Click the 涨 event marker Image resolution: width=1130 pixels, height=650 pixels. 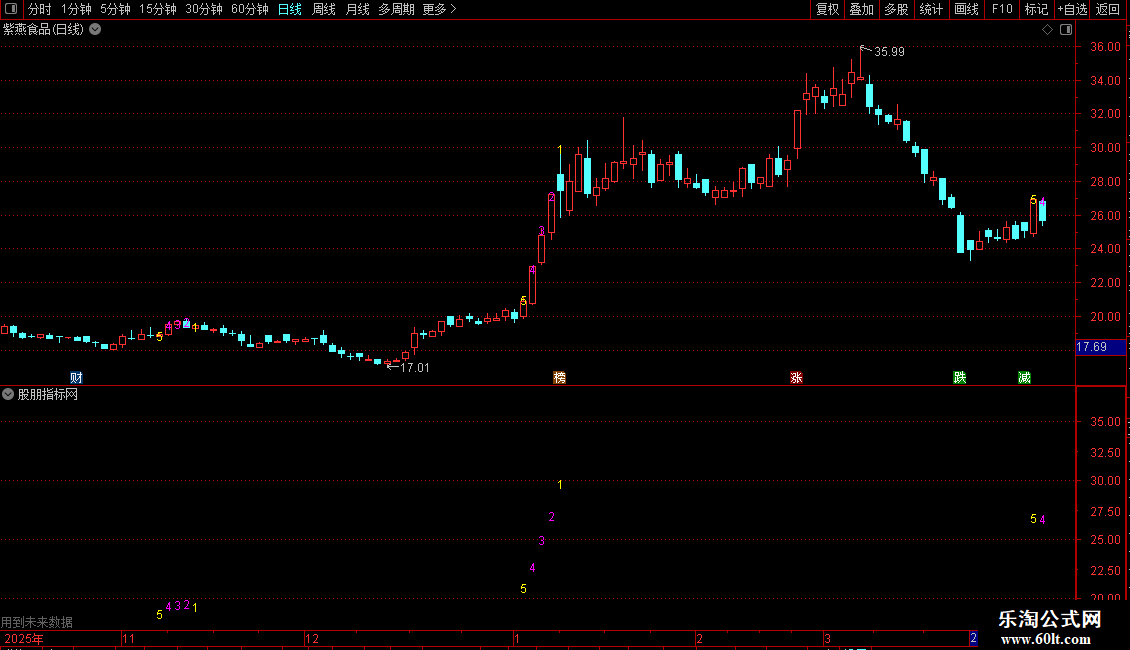(796, 378)
